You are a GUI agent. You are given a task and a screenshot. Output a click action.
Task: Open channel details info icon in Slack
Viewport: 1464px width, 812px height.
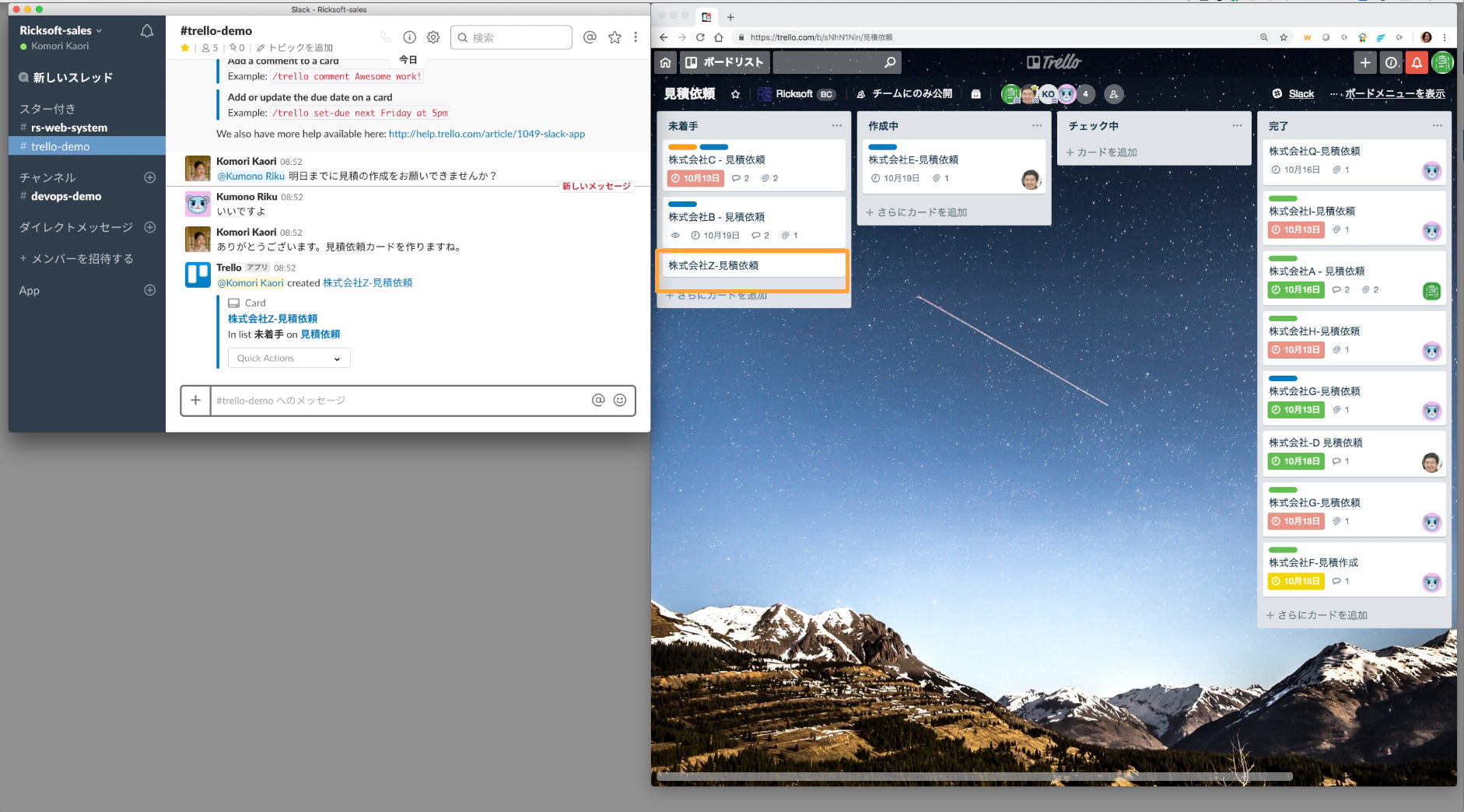[409, 37]
